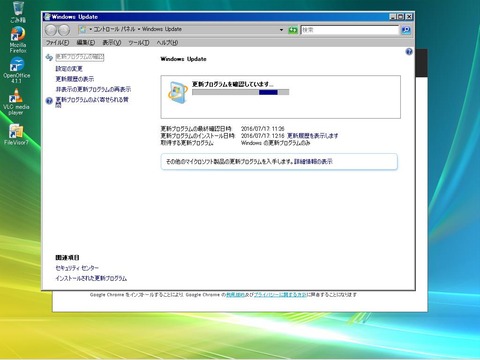Screen dimensions: 480x360
Task: Minimize the Windows Update window
Action: click(x=393, y=17)
